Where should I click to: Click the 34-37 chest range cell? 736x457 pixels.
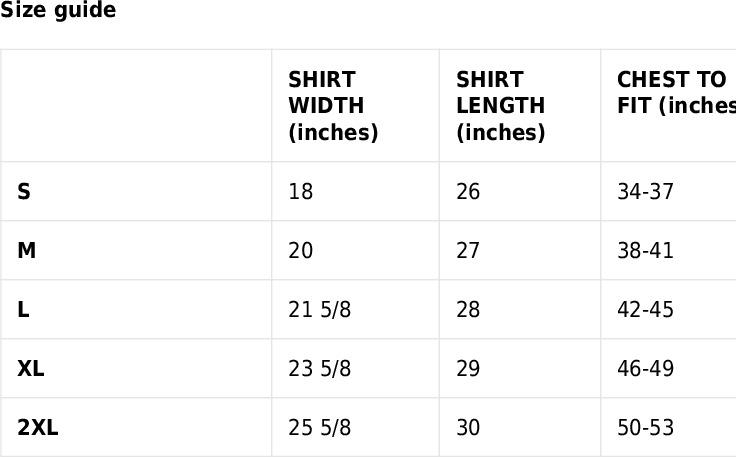(645, 192)
